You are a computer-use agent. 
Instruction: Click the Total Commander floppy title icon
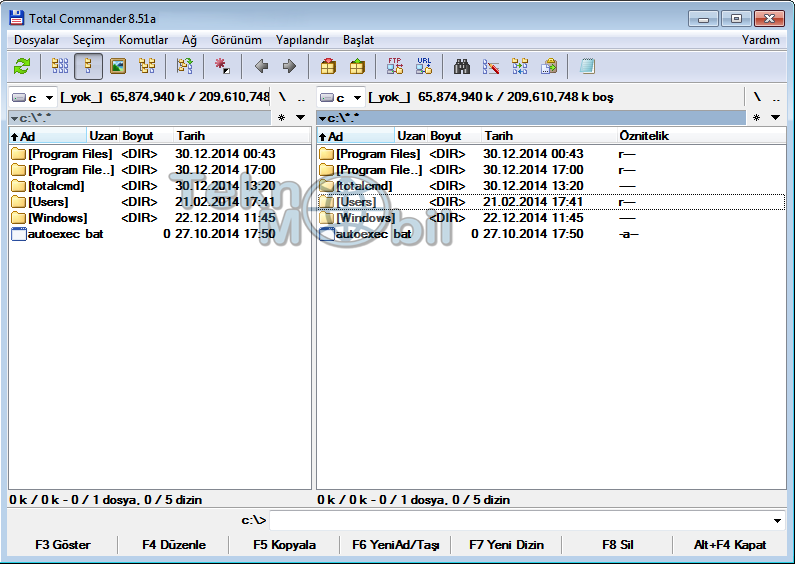click(17, 18)
